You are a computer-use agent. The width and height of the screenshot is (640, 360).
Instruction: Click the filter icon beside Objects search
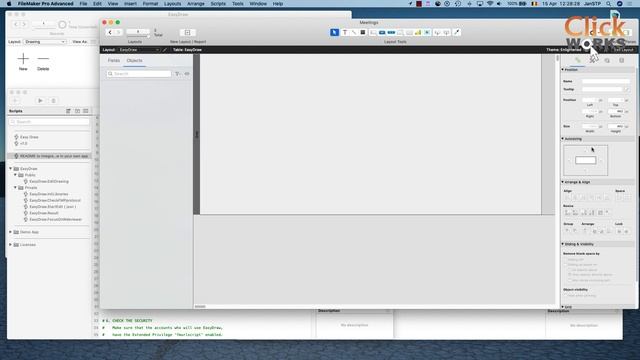click(178, 74)
